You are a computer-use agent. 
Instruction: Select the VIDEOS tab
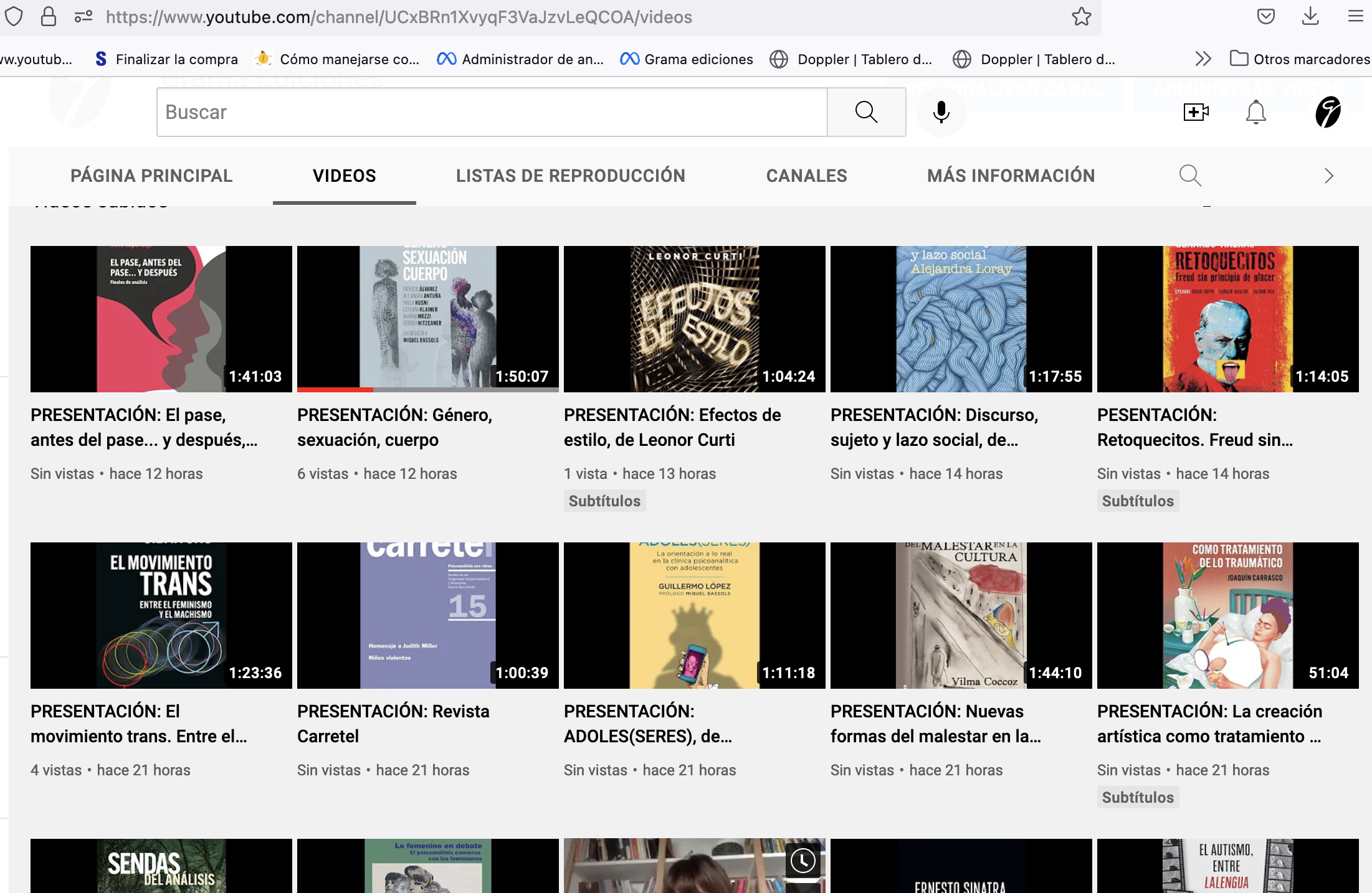tap(345, 176)
